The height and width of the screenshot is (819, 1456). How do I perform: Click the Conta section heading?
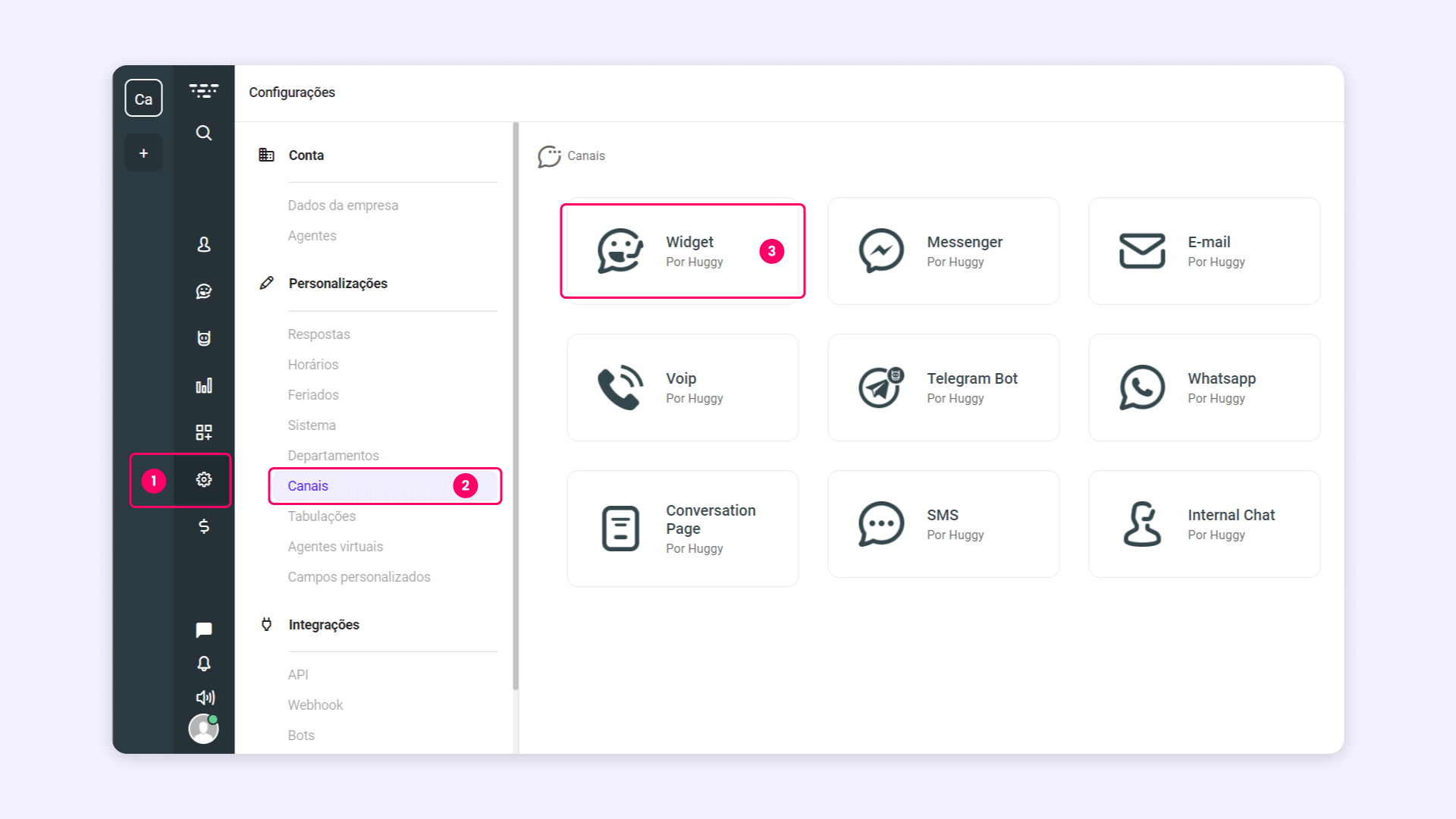tap(306, 155)
